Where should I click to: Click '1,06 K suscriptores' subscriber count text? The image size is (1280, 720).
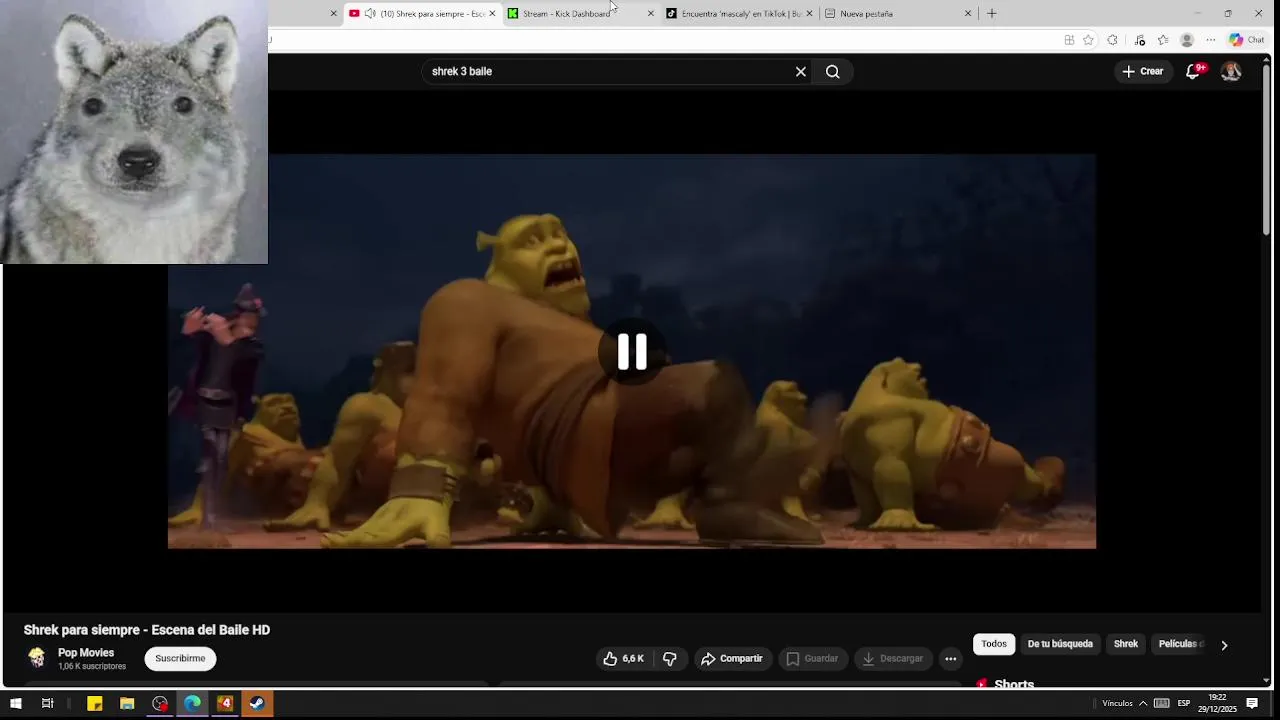click(x=92, y=666)
